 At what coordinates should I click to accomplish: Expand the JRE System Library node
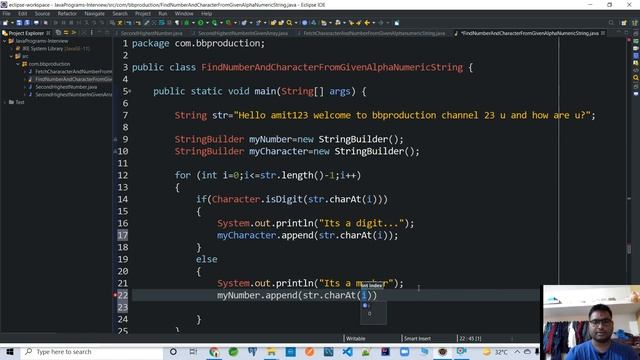pyautogui.click(x=12, y=49)
